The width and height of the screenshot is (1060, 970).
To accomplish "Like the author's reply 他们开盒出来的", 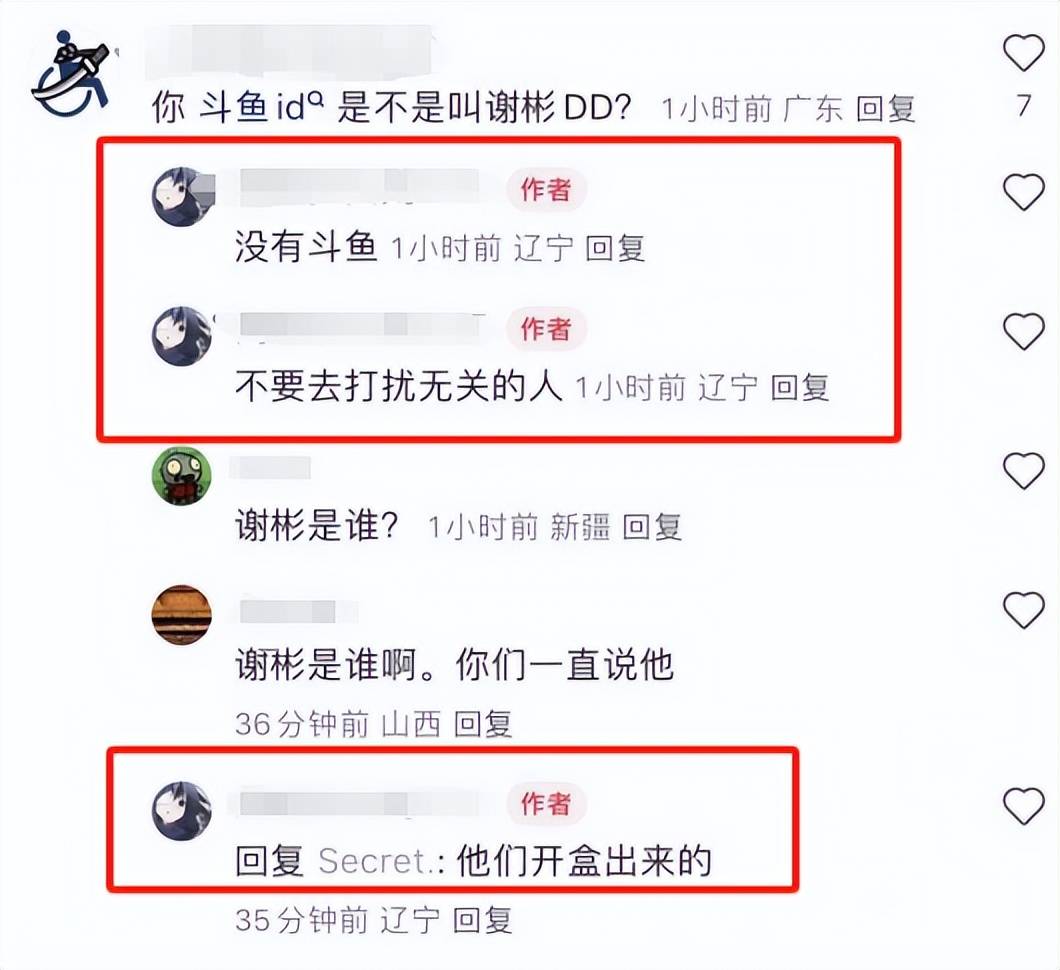I will (1023, 806).
